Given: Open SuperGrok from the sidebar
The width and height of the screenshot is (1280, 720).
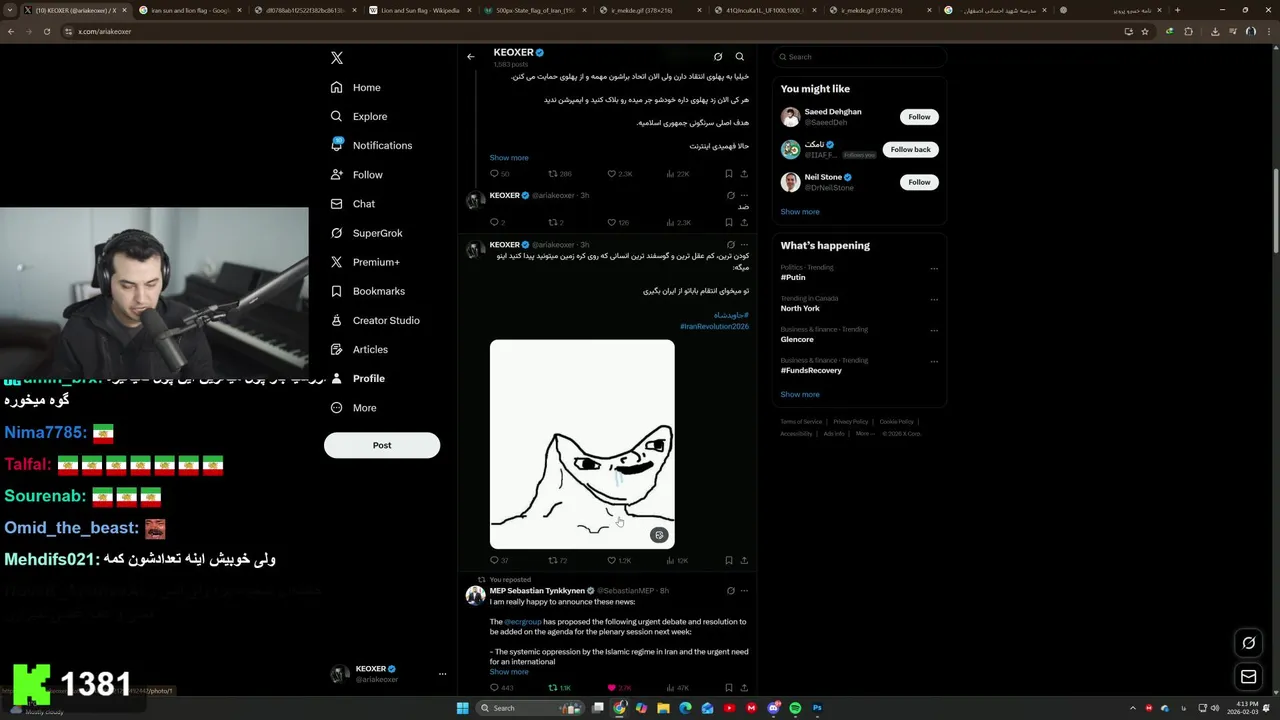Looking at the screenshot, I should [366, 233].
